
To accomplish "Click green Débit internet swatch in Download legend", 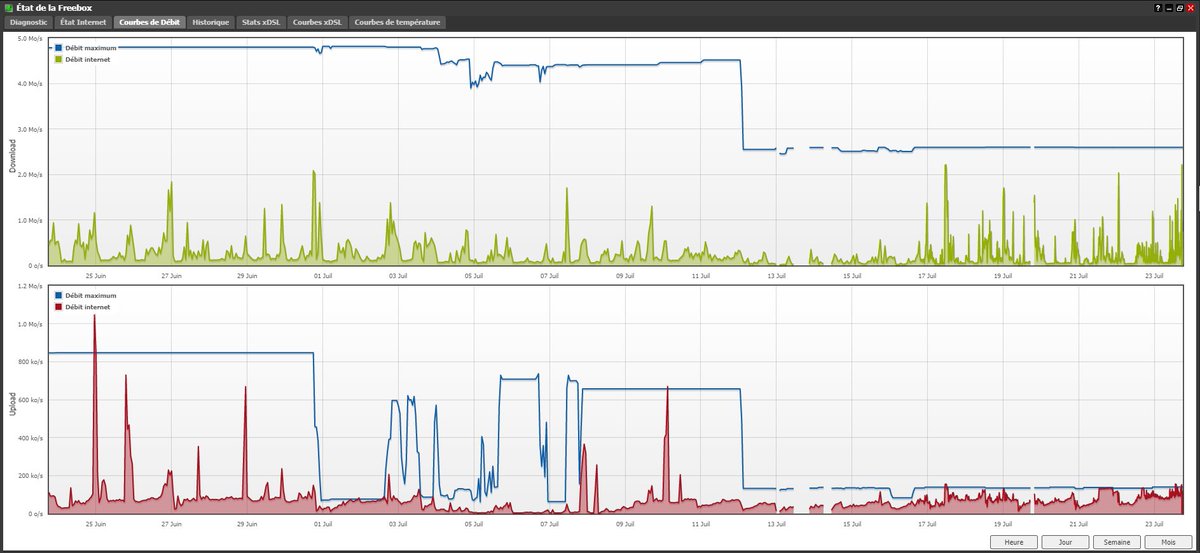I will (59, 60).
